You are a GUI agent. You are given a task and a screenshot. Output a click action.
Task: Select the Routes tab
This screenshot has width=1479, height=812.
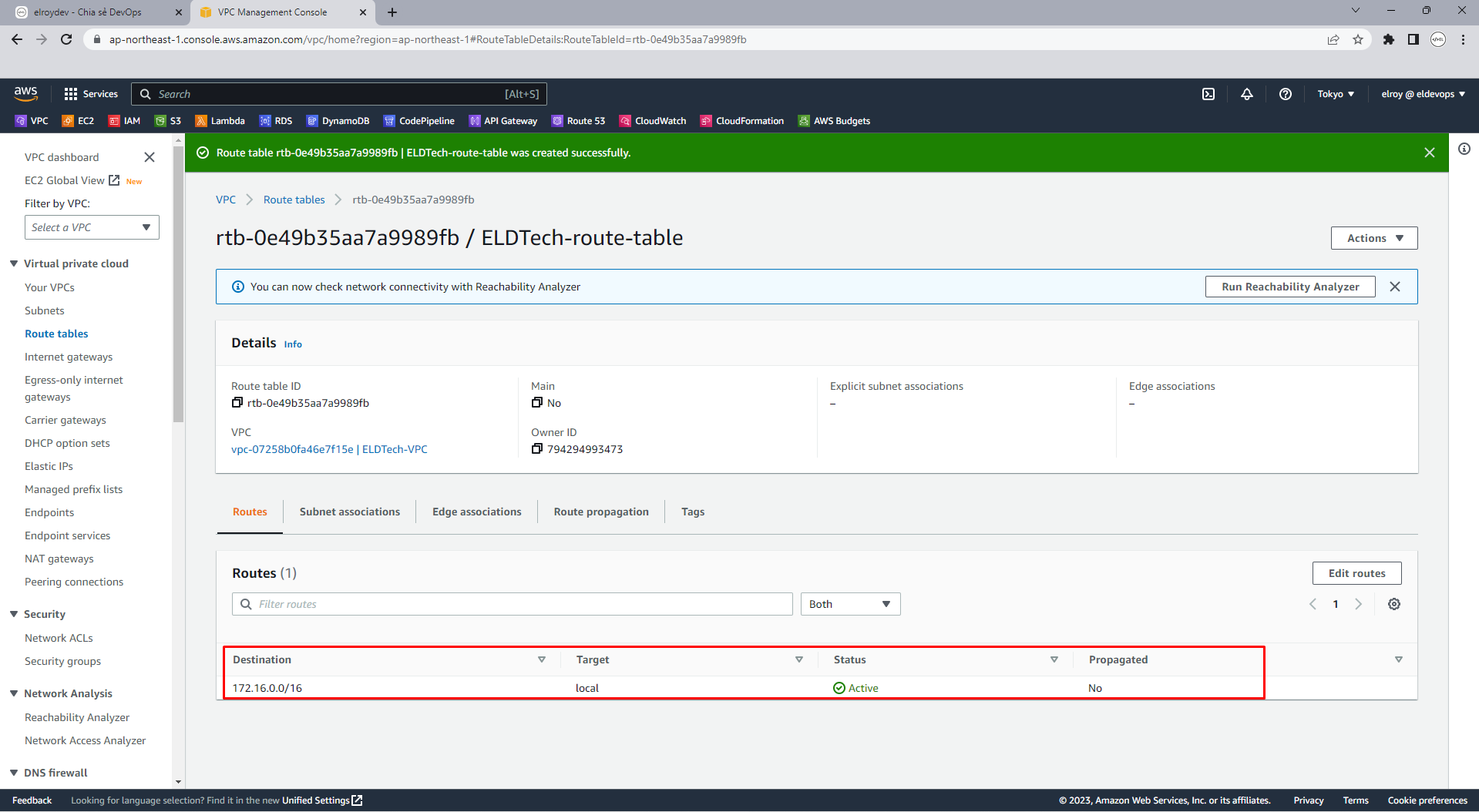click(x=250, y=512)
